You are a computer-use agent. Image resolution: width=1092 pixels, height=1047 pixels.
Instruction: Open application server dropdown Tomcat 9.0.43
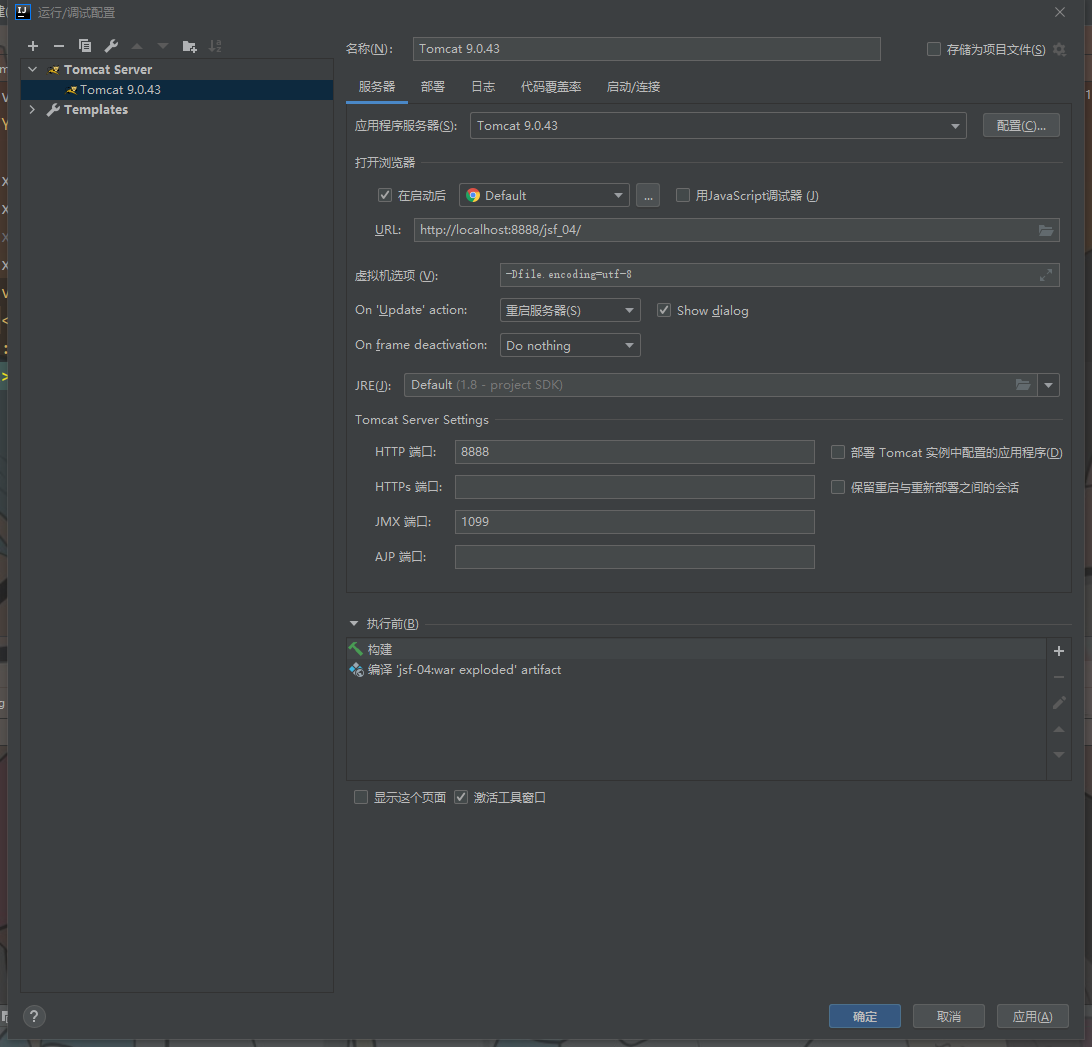pos(718,125)
